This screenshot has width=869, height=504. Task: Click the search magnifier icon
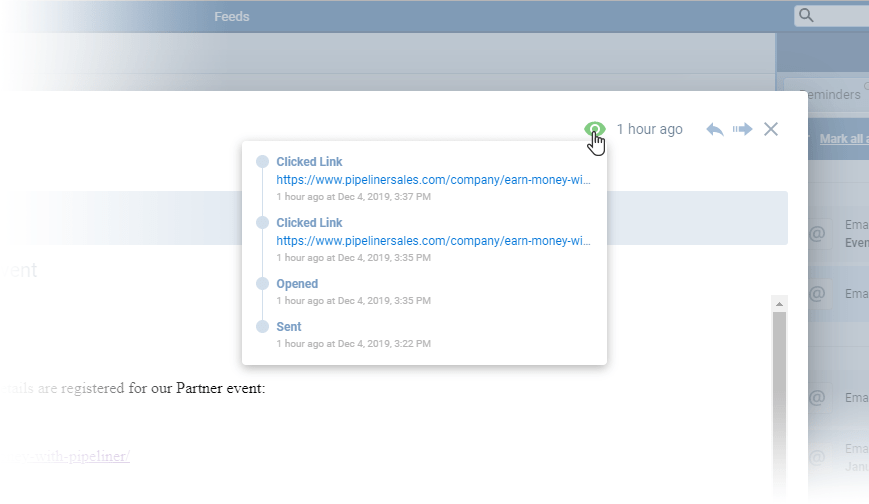[806, 16]
